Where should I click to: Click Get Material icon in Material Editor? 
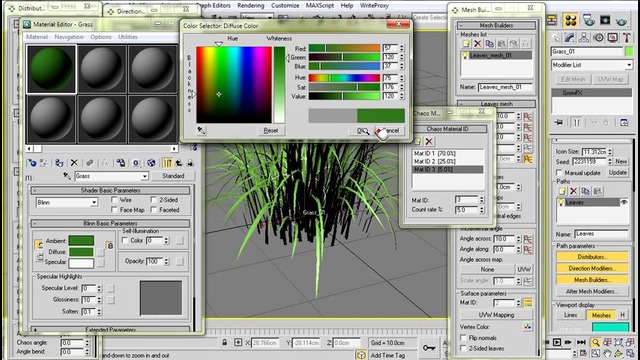click(x=32, y=163)
